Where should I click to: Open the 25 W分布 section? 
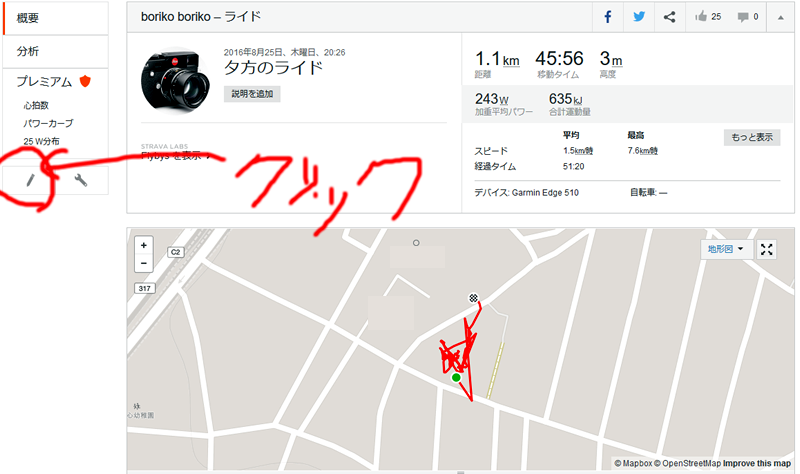tap(41, 141)
